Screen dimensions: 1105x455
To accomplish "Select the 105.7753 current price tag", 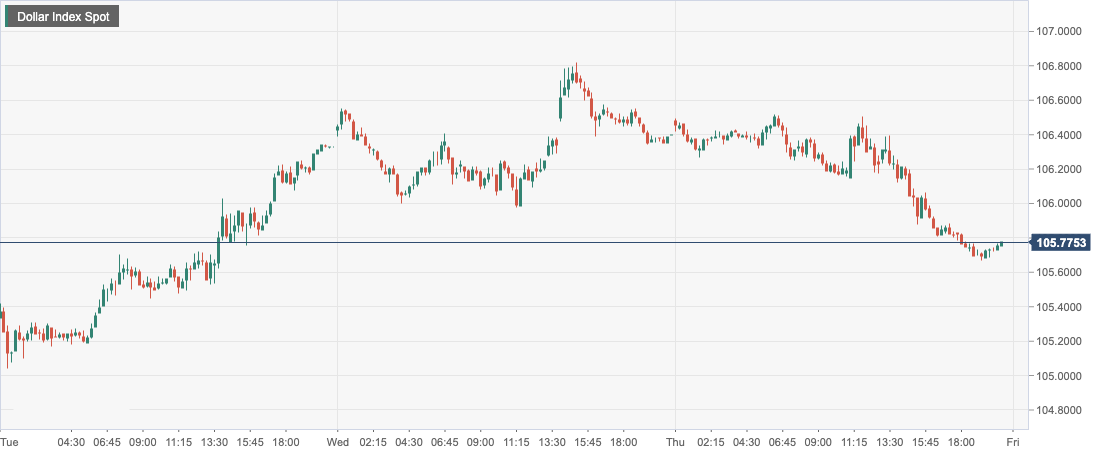I will click(1062, 243).
